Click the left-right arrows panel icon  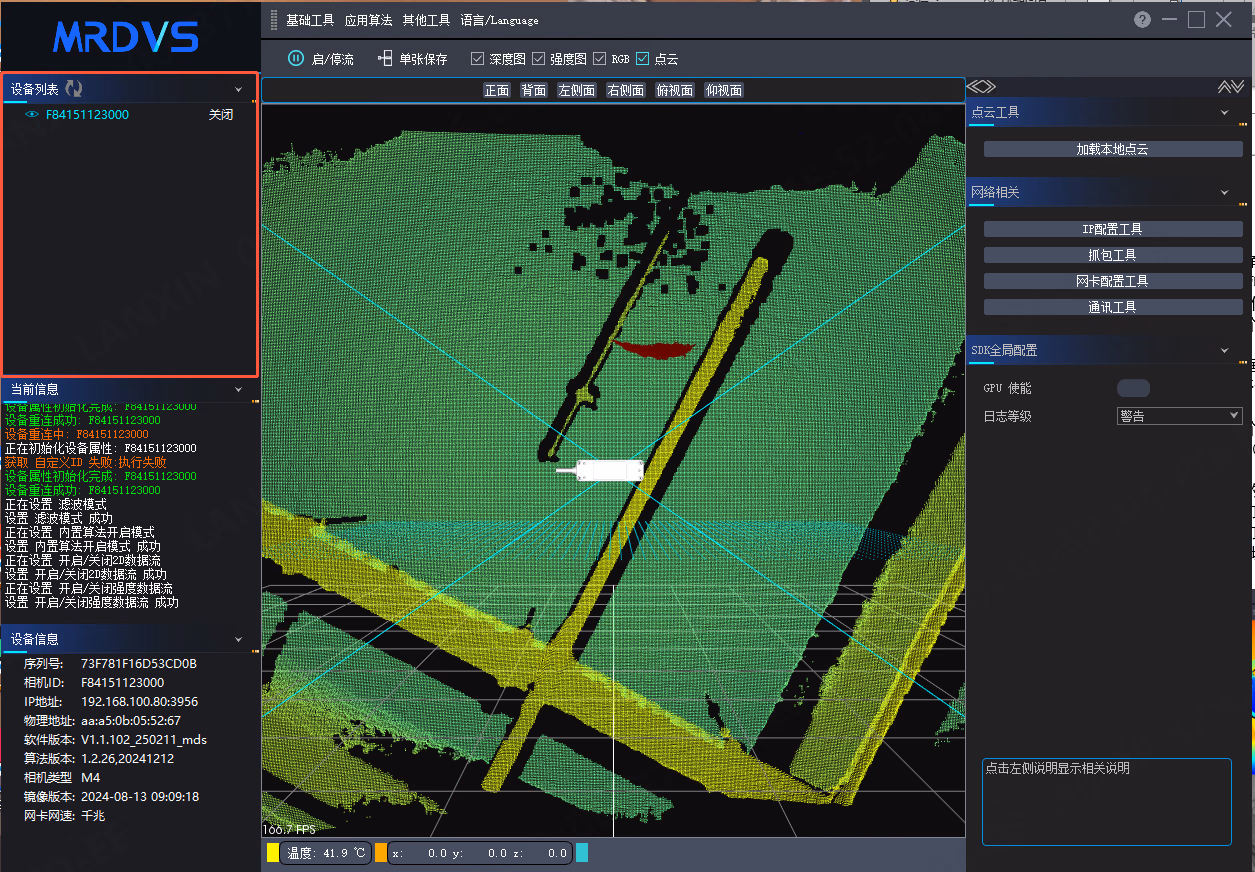click(x=982, y=87)
